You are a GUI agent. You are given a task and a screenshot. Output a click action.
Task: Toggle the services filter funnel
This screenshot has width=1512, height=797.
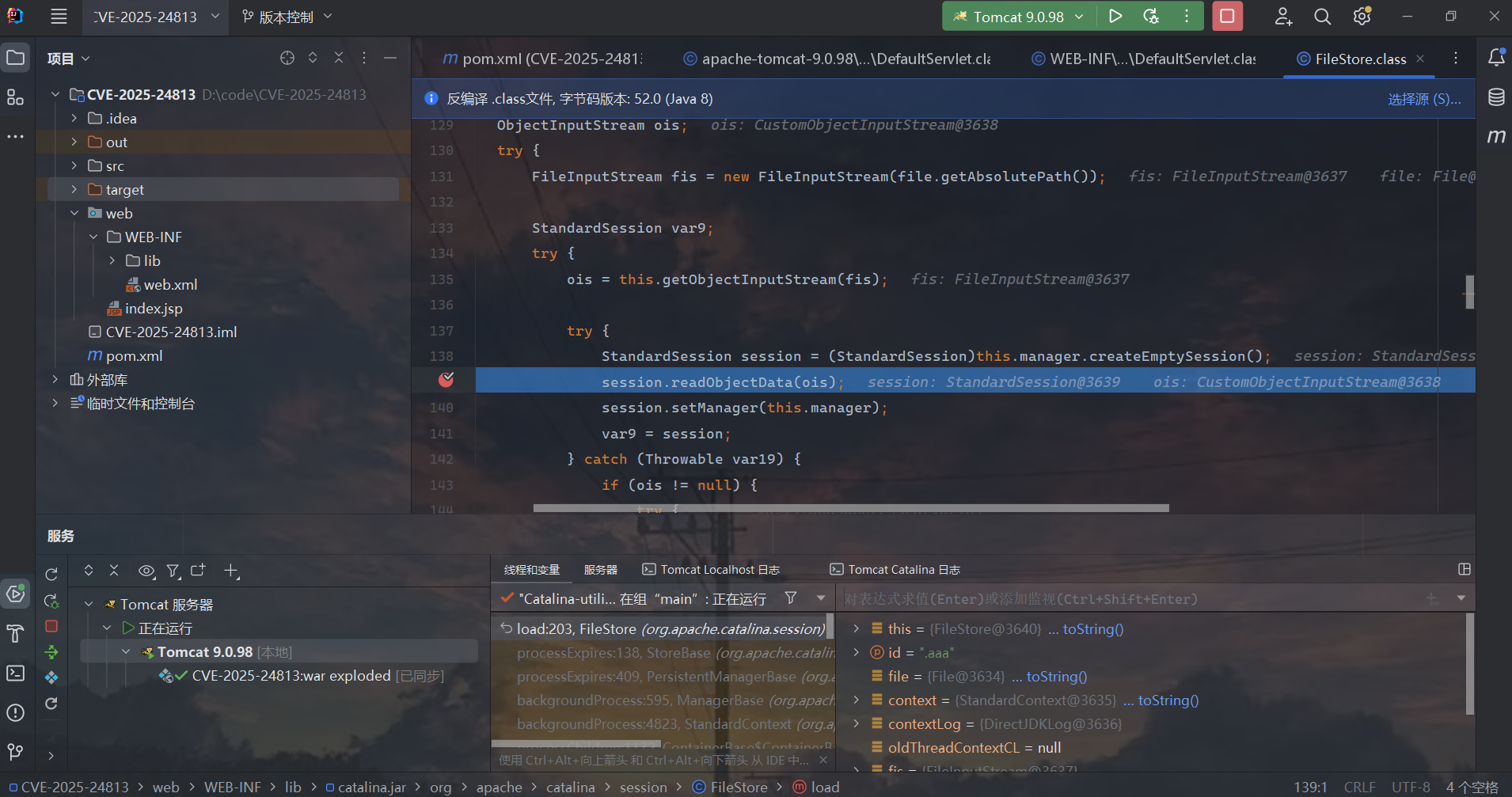(x=173, y=571)
